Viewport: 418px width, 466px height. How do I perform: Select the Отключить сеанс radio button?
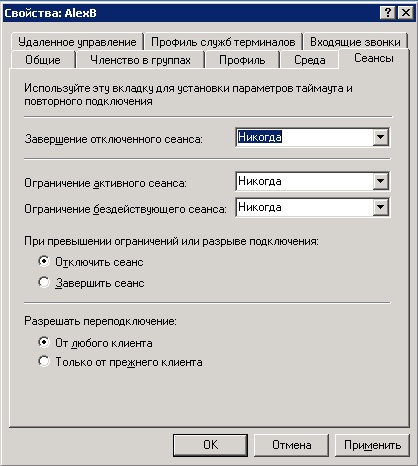[44, 262]
